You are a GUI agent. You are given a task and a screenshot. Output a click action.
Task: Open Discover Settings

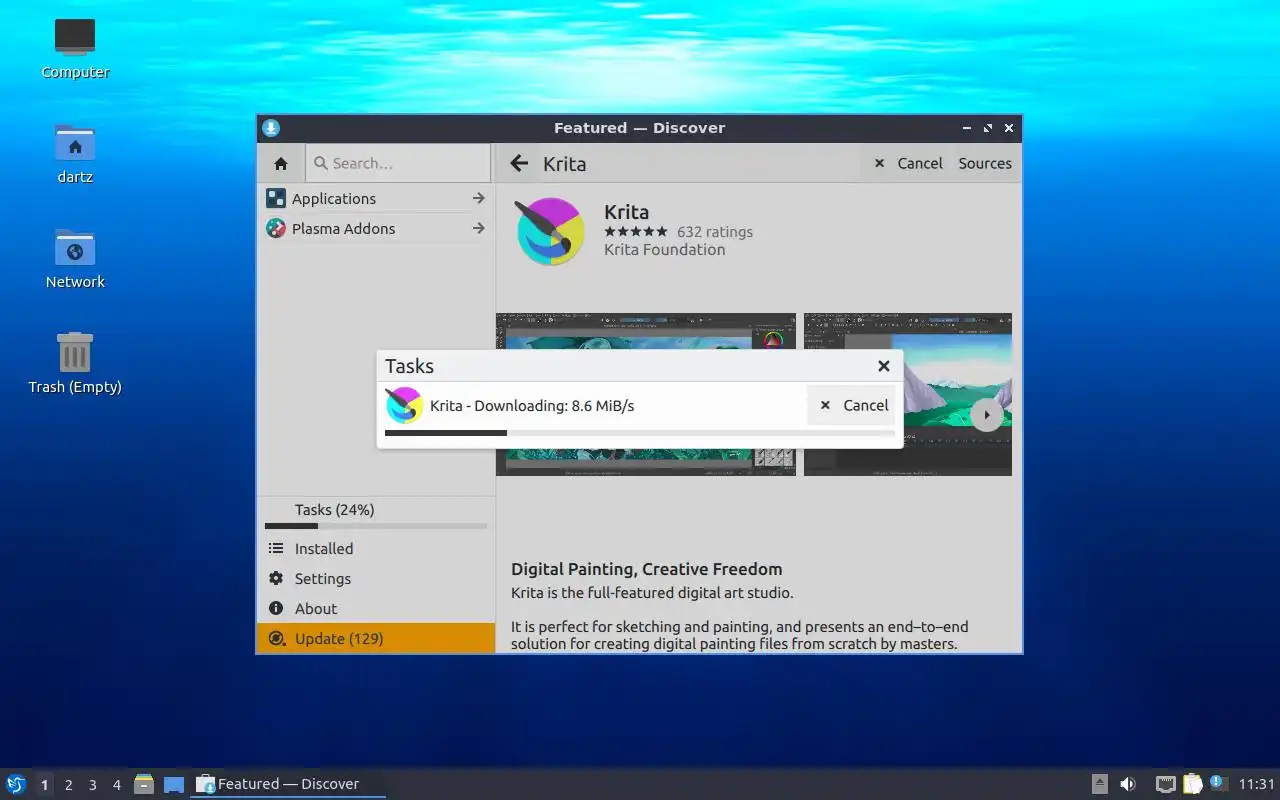click(x=376, y=578)
